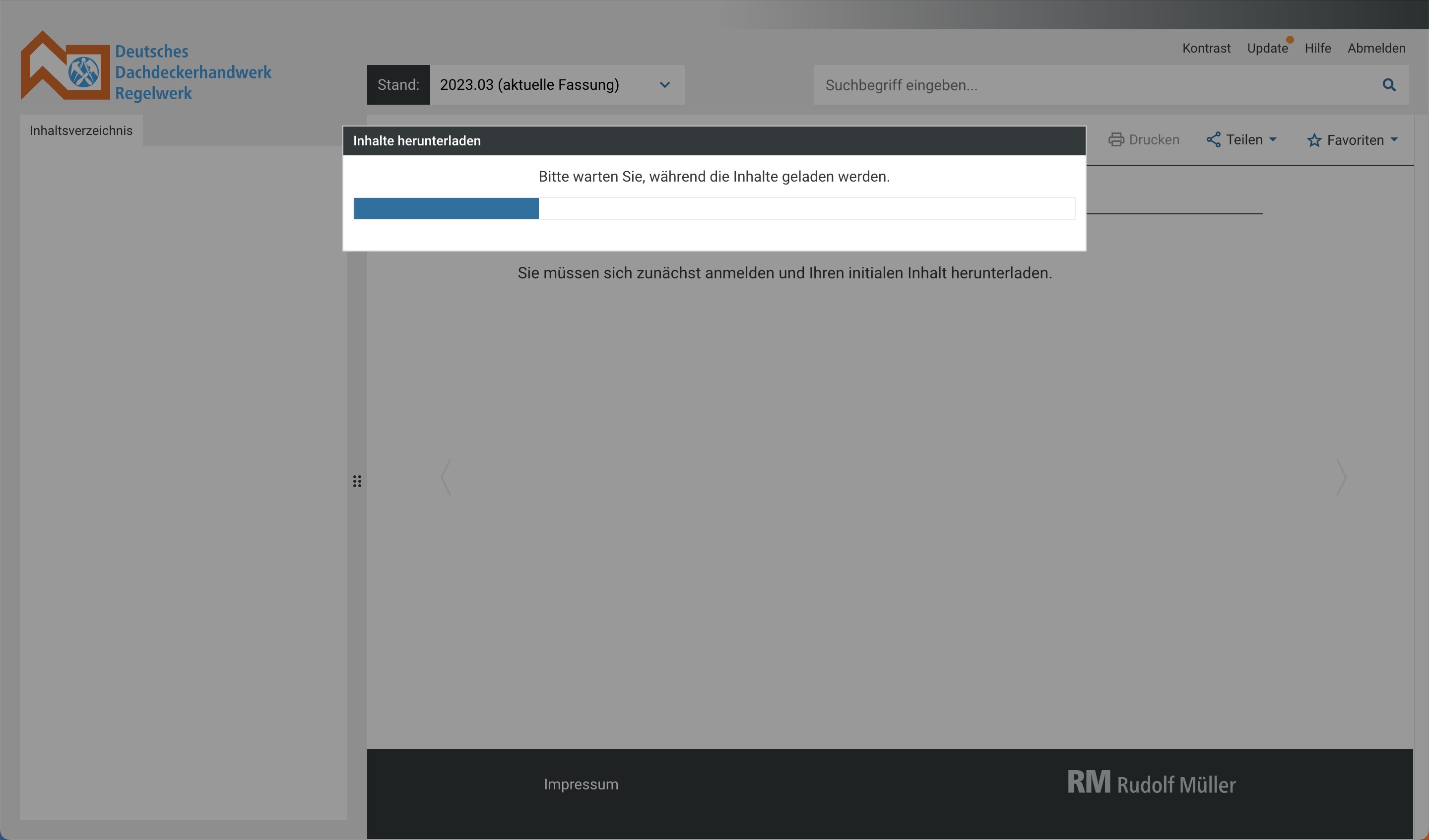
Task: Click the Drucken printer icon
Action: click(x=1116, y=140)
